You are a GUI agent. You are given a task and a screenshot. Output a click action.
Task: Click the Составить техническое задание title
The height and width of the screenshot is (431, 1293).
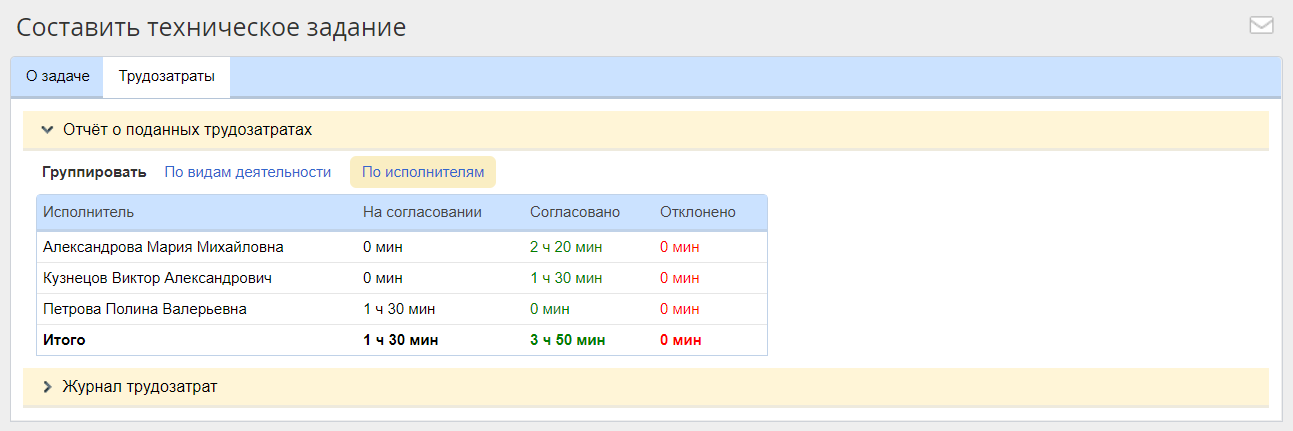pos(211,27)
